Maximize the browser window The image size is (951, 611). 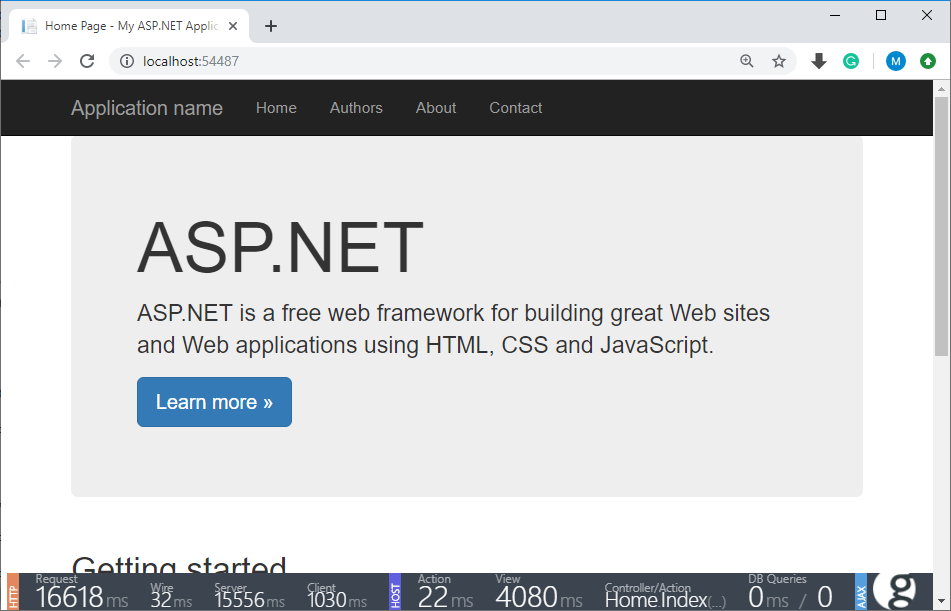coord(881,15)
